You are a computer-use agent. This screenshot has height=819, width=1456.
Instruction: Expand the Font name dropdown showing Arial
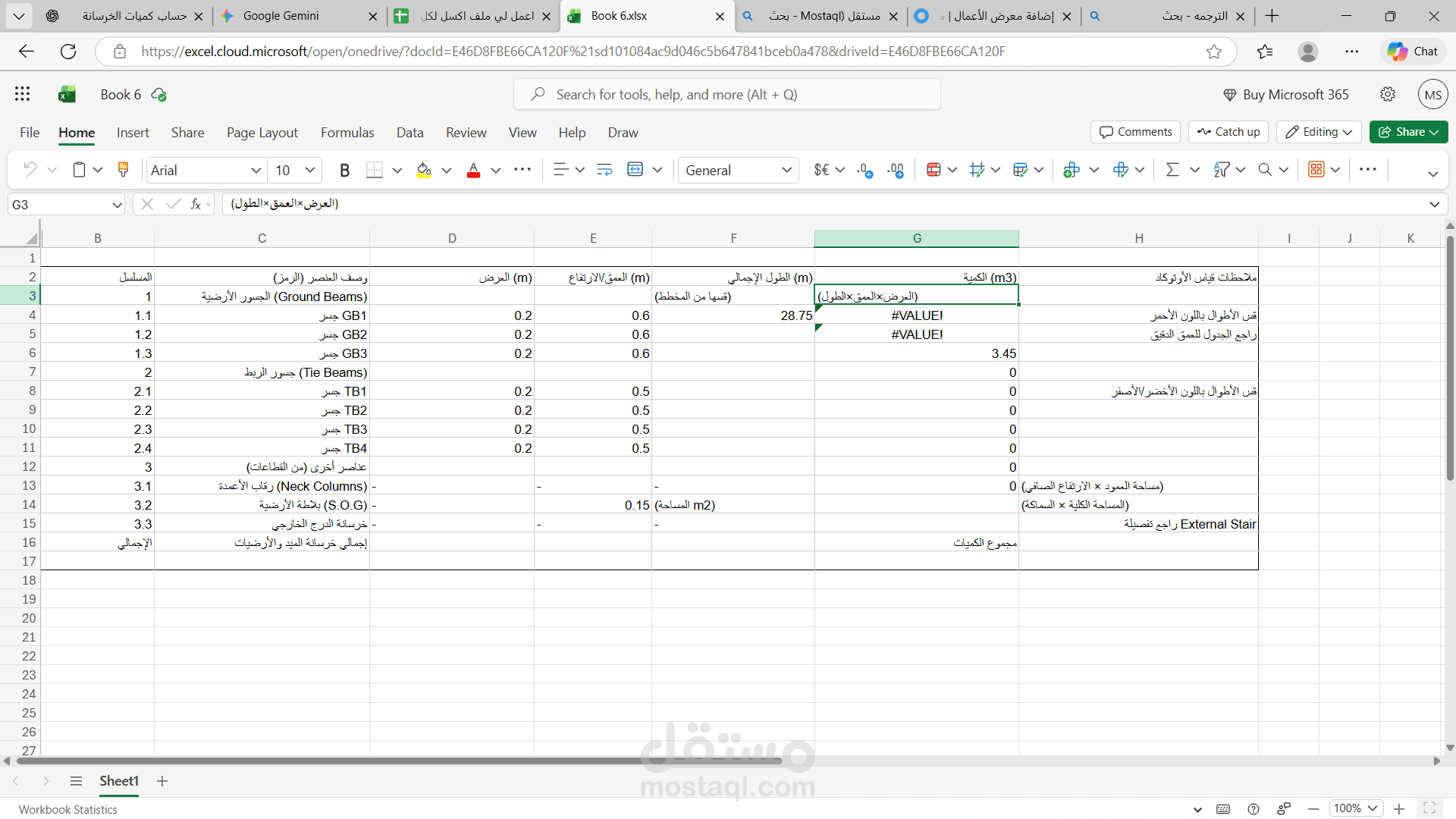(256, 171)
